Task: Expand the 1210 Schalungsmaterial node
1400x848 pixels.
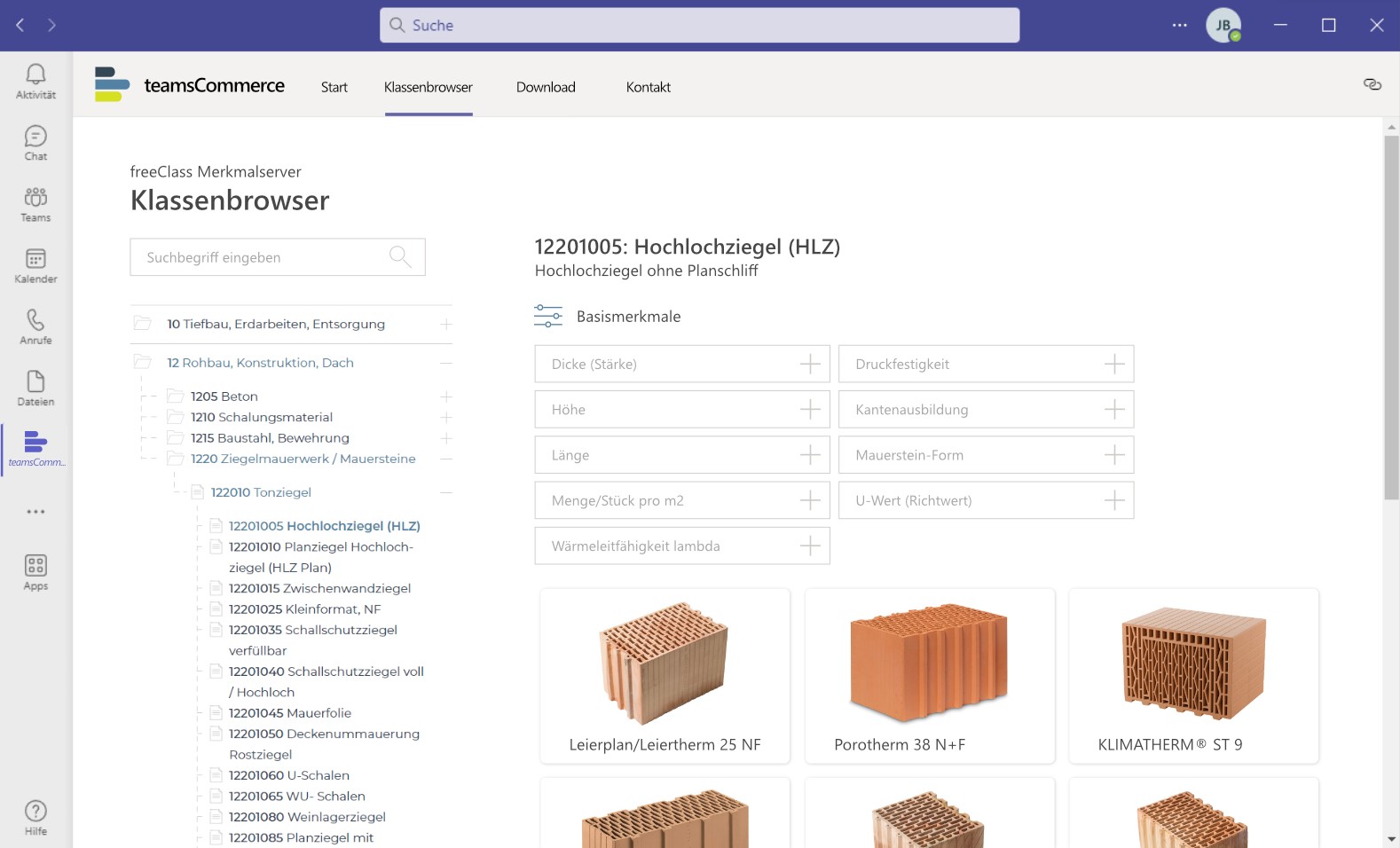Action: click(446, 417)
